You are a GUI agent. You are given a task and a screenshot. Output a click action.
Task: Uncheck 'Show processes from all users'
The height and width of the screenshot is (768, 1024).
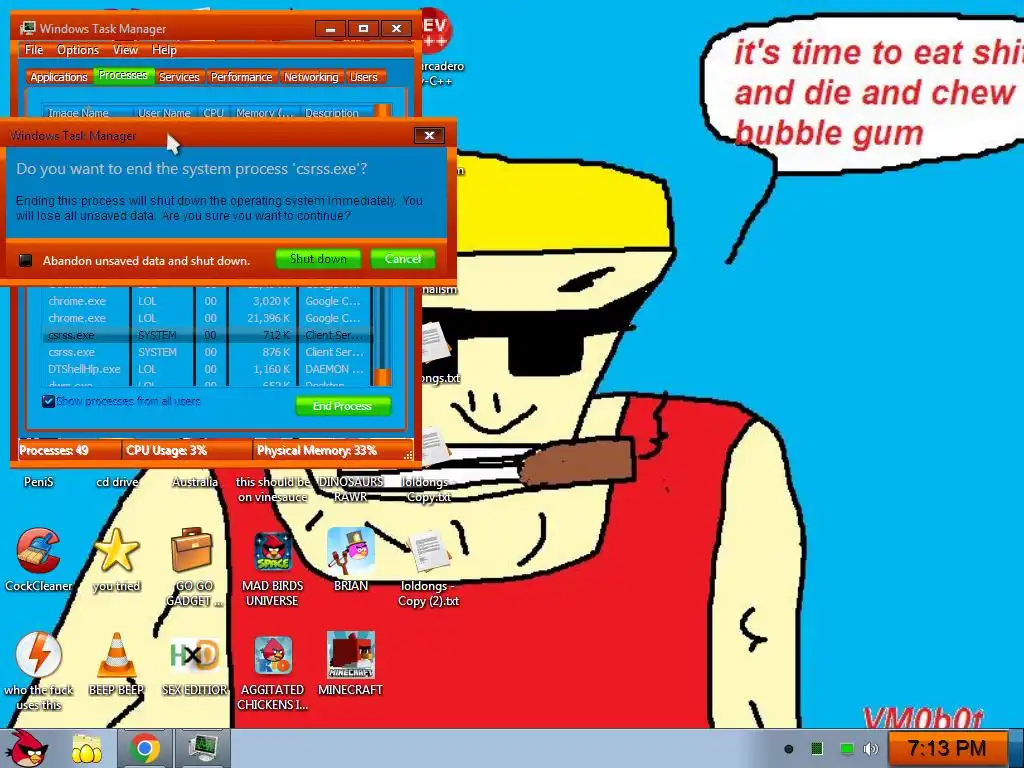[x=48, y=401]
